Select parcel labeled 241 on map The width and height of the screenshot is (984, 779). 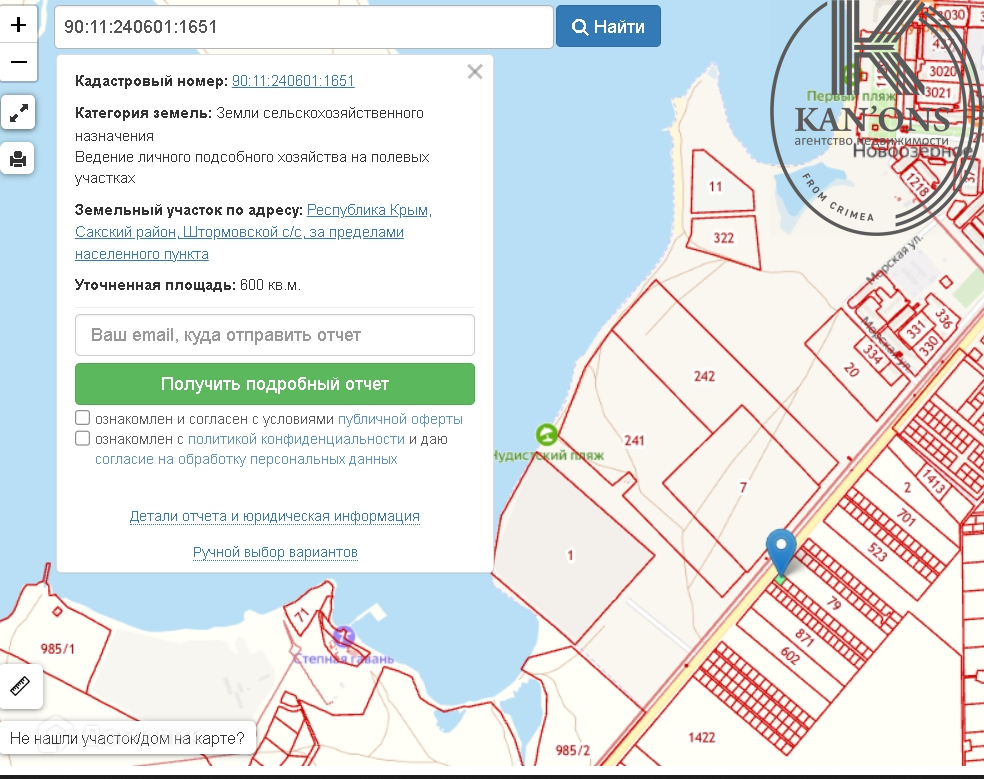click(x=634, y=441)
